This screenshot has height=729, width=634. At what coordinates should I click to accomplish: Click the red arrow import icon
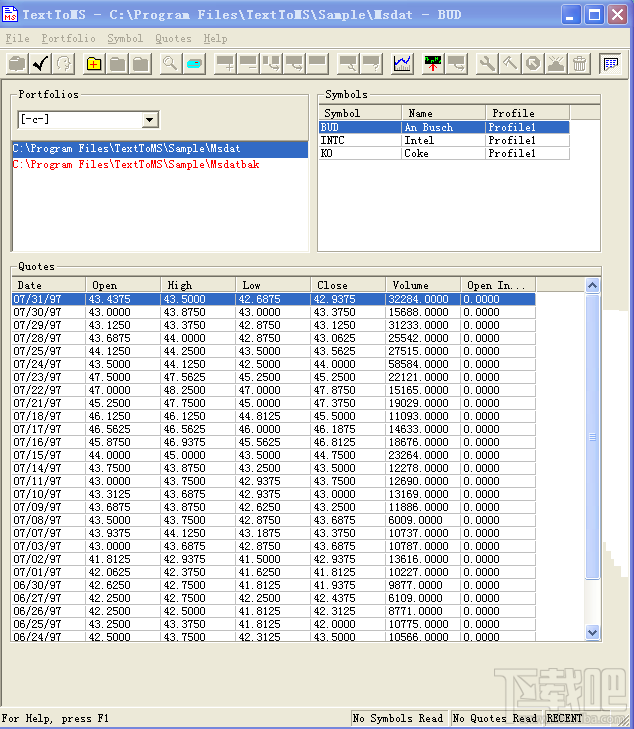[x=433, y=64]
